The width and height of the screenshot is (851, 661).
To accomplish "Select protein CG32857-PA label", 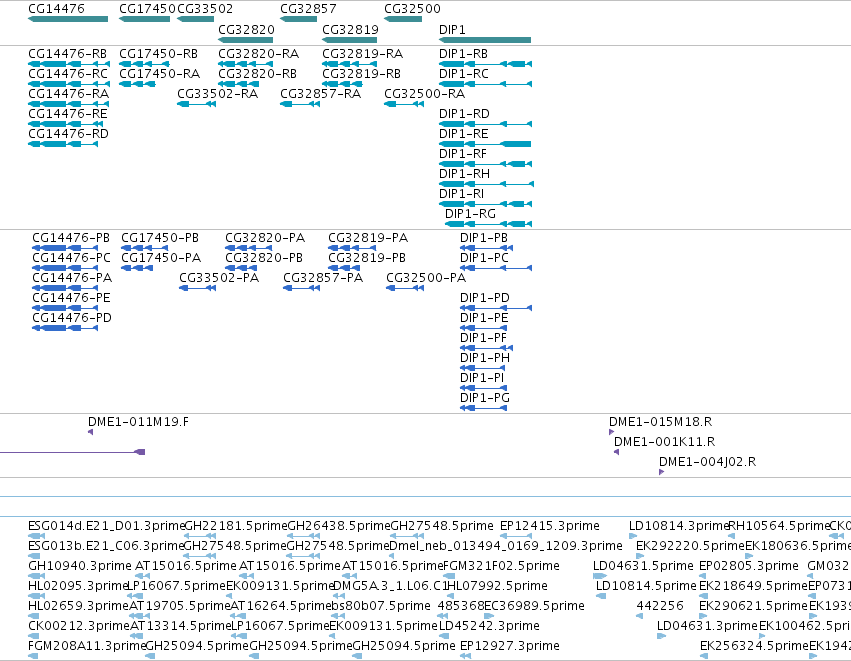I will (x=323, y=278).
